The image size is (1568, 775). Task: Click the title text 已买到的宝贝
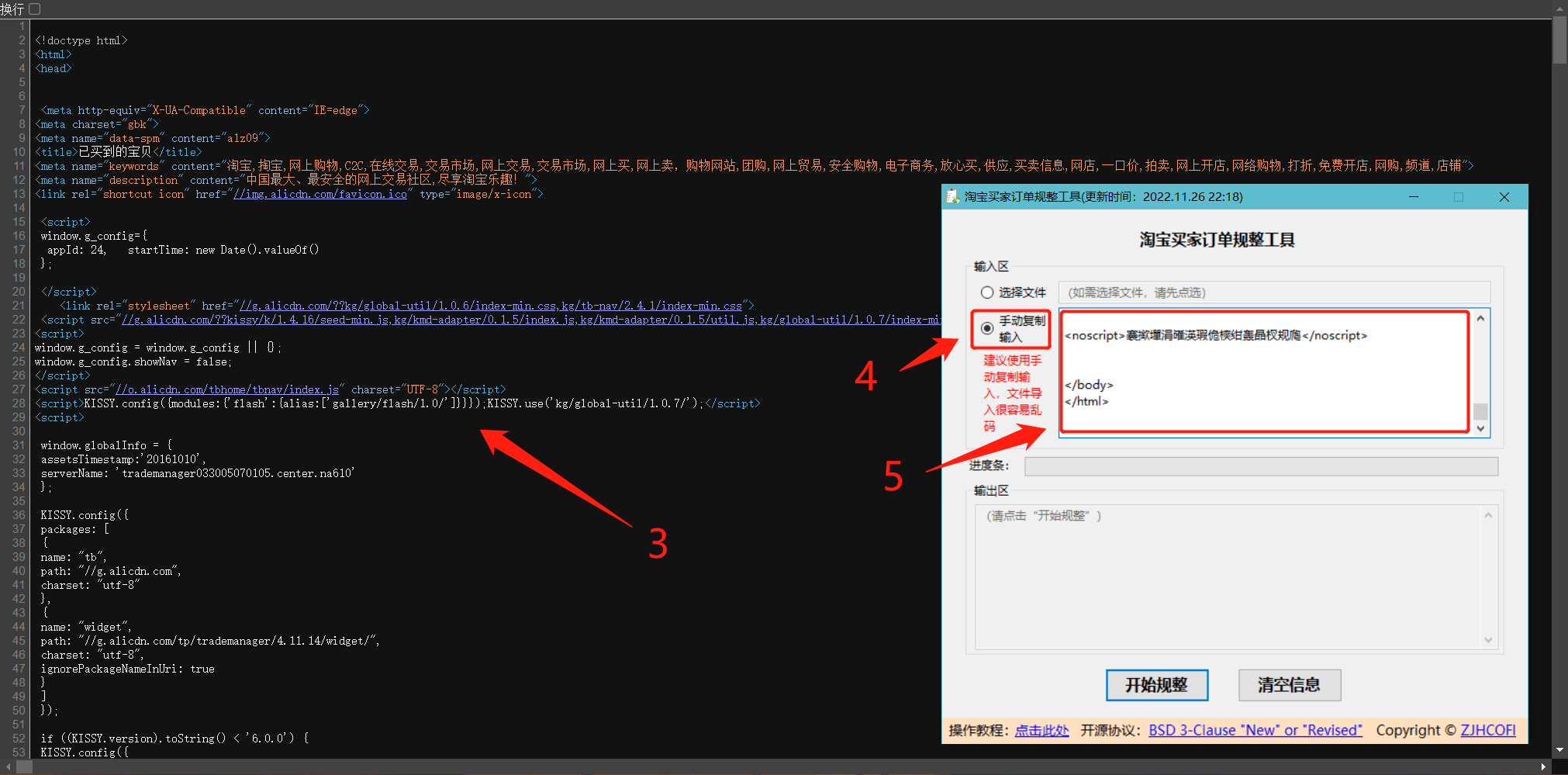pyautogui.click(x=116, y=152)
